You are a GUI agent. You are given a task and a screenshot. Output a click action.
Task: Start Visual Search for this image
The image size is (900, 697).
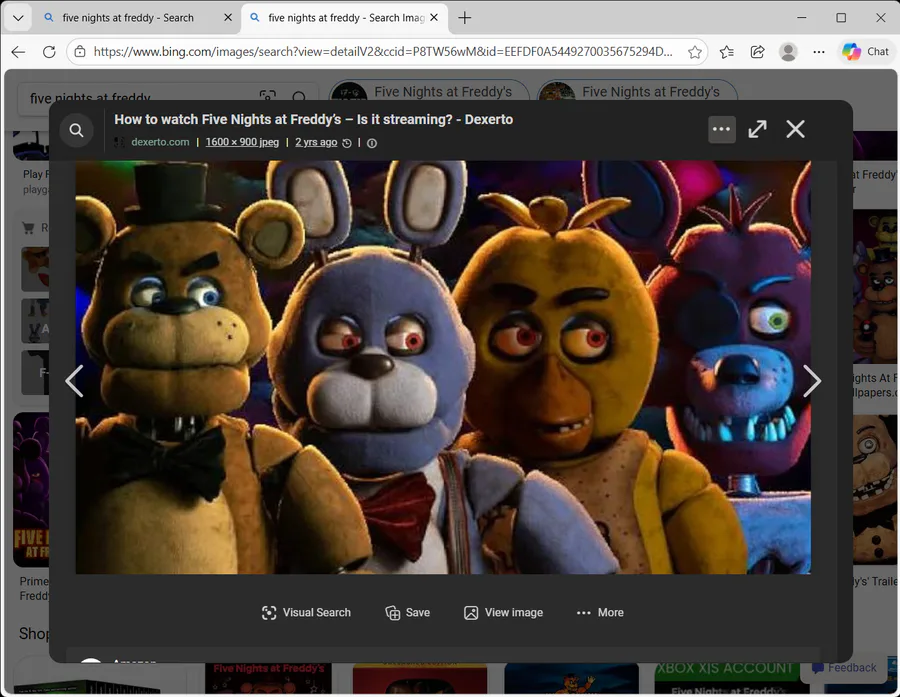306,613
